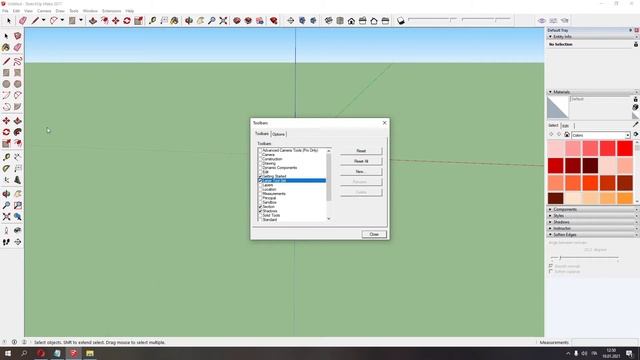Enable the Solid Tools toolbar checkbox
The image size is (640, 360).
click(260, 215)
